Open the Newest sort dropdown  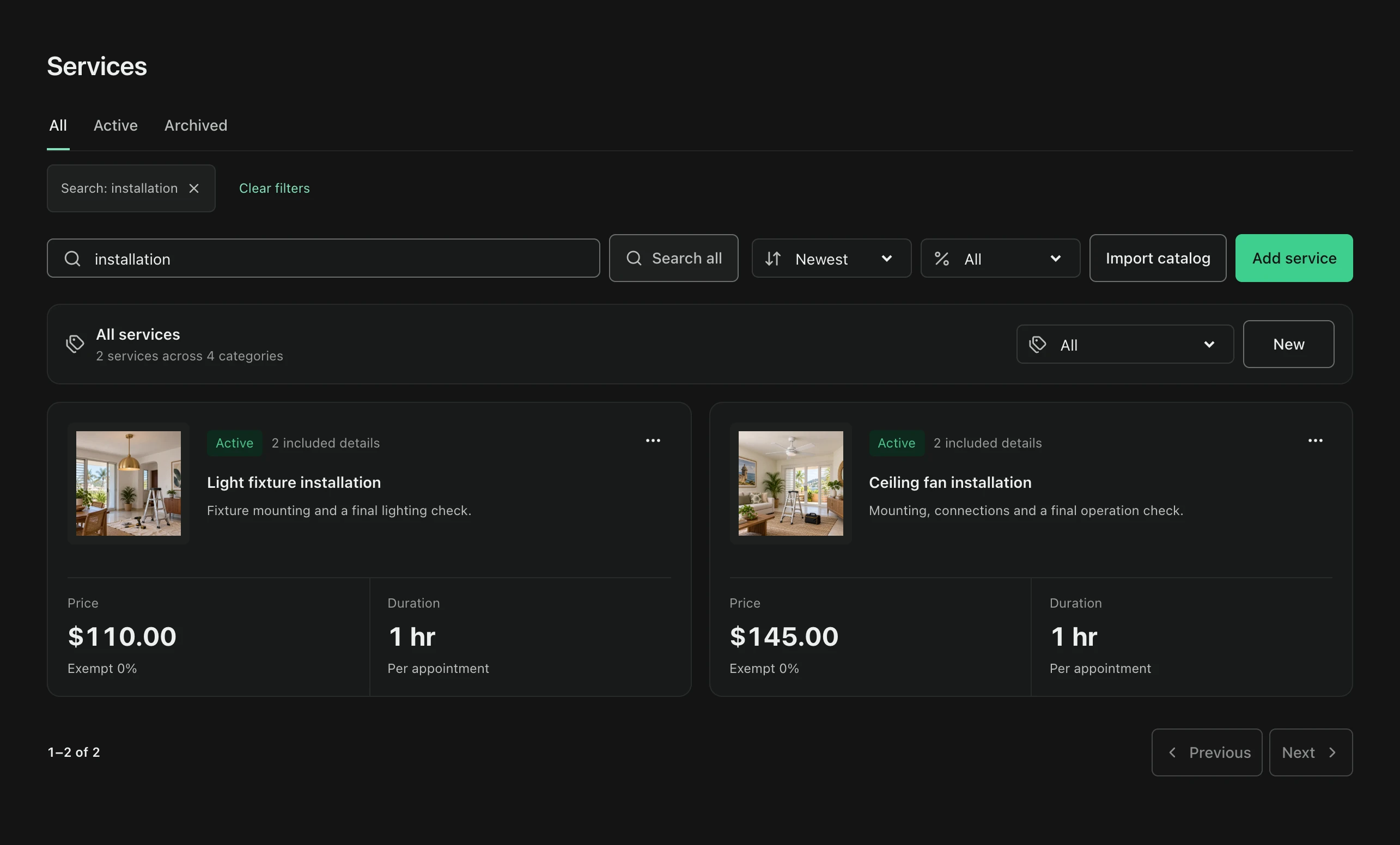831,259
